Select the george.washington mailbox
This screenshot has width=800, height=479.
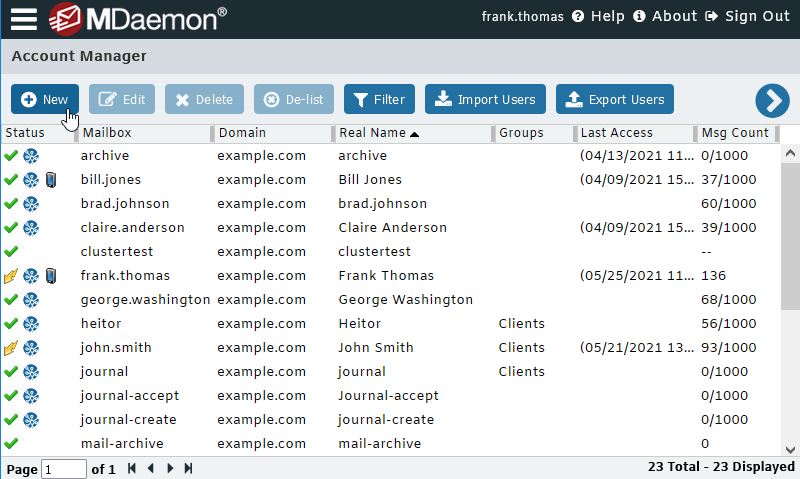tap(145, 299)
